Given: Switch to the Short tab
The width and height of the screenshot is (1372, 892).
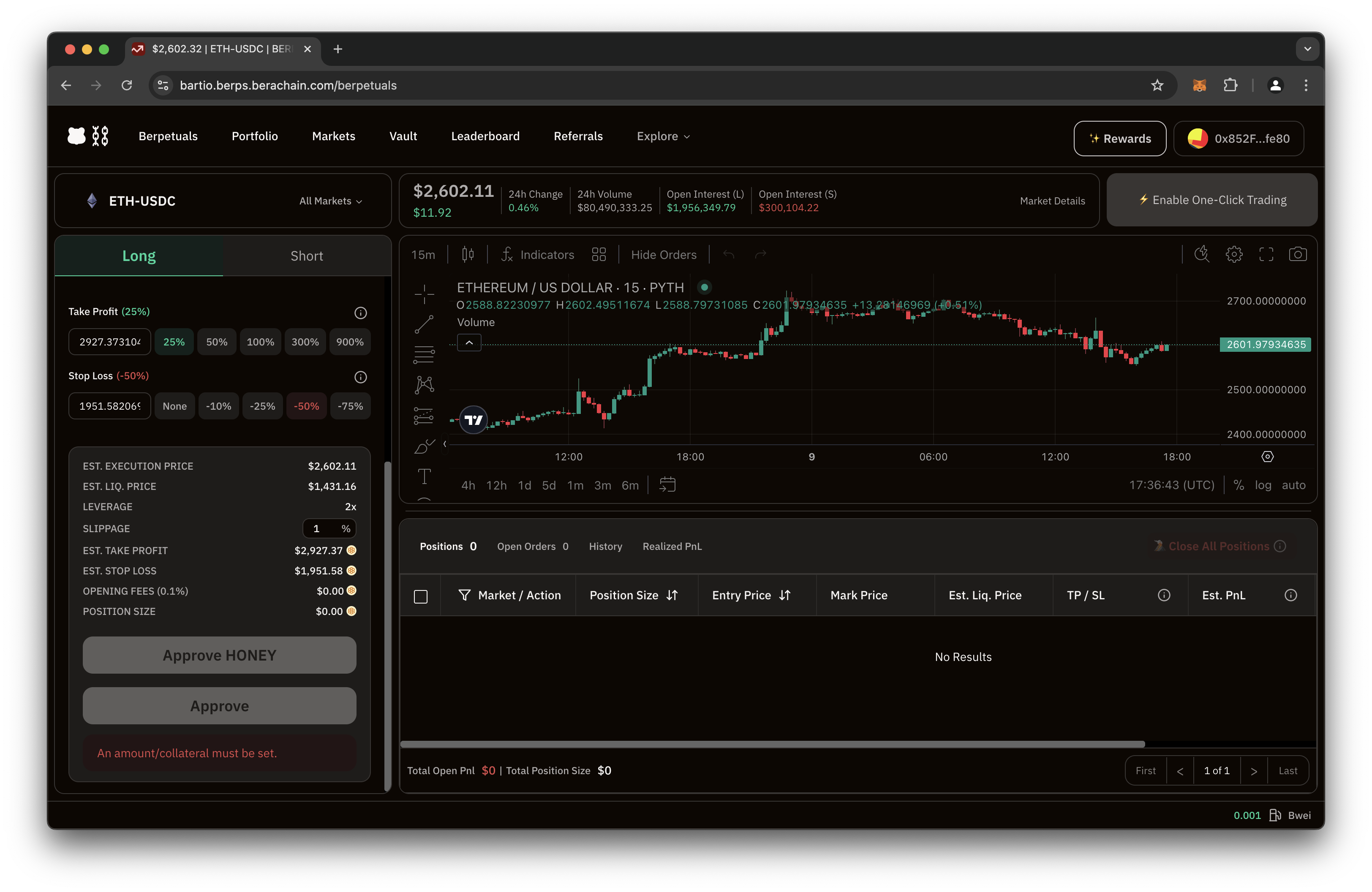Looking at the screenshot, I should pyautogui.click(x=307, y=256).
